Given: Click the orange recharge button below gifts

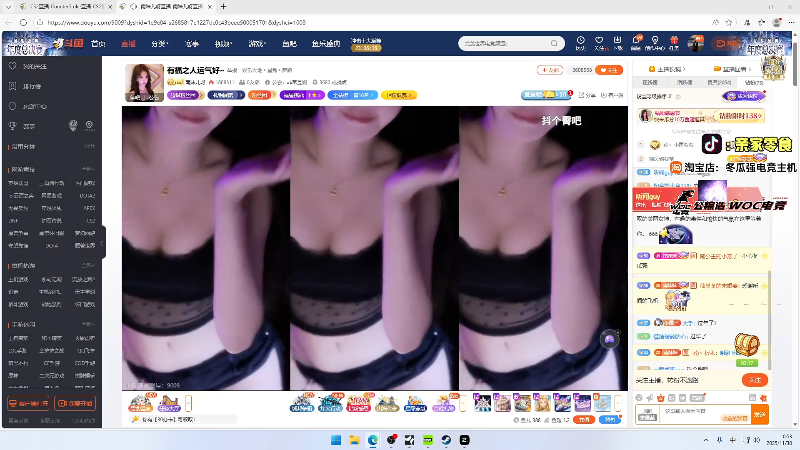Looking at the screenshot, I should pos(584,419).
